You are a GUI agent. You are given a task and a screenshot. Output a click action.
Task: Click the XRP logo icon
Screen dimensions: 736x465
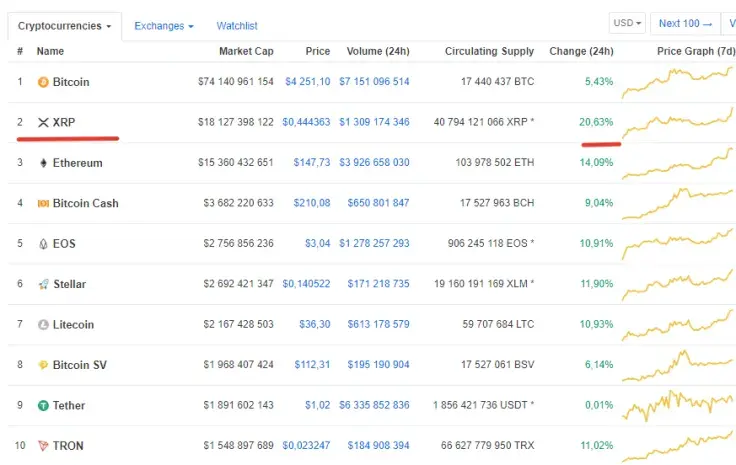43,122
